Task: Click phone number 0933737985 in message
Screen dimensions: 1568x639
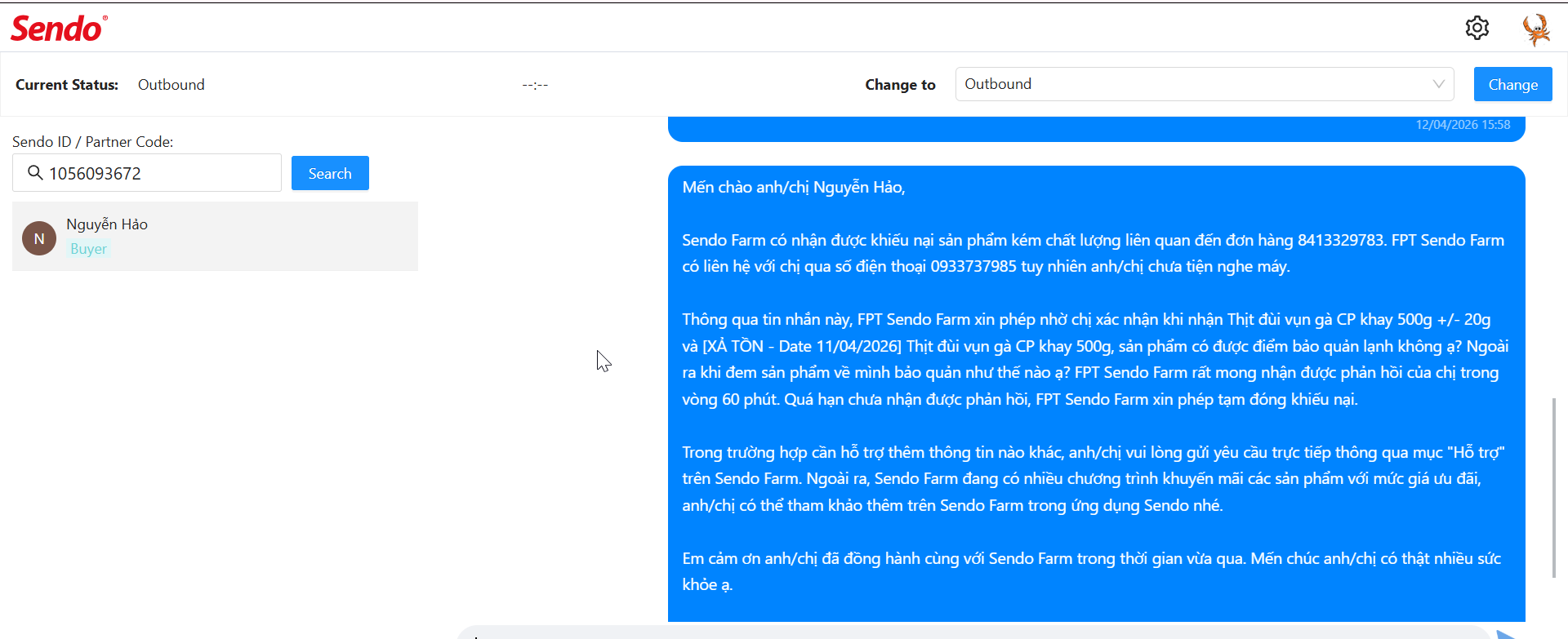Action: (x=973, y=267)
